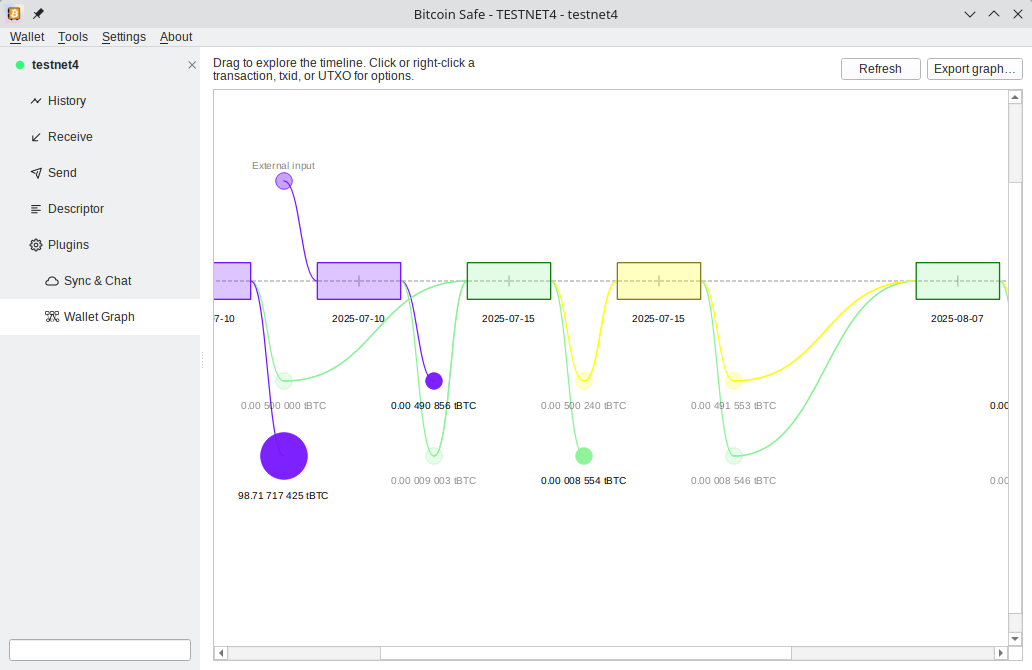Viewport: 1032px width, 670px height.
Task: Click the sidebar splitter handle
Action: coord(202,360)
